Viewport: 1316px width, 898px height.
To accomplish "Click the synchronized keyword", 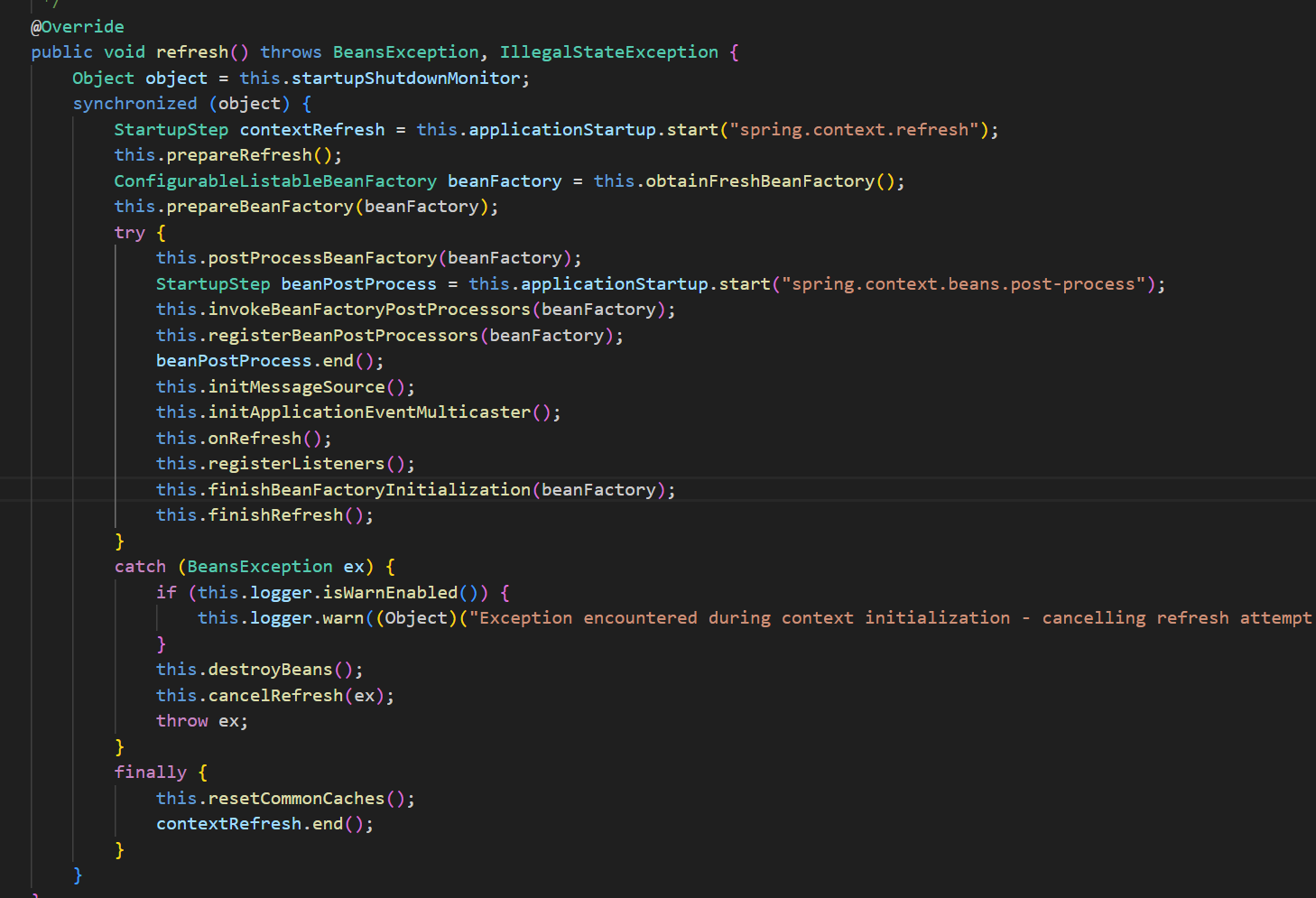I will (134, 104).
